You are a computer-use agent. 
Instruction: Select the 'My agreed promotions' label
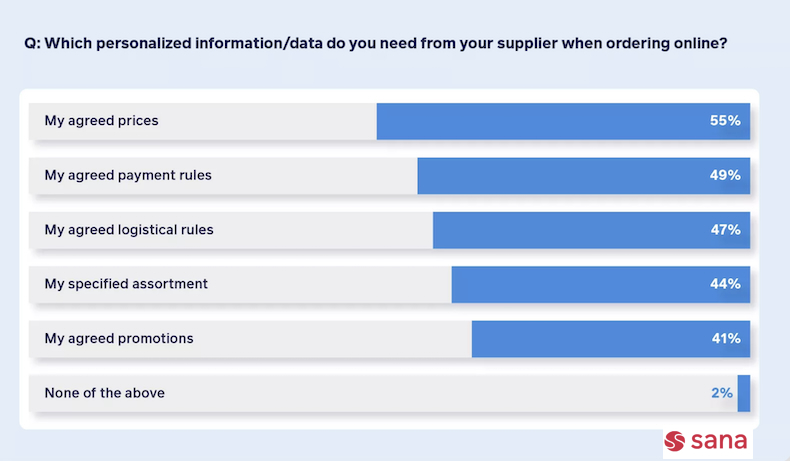point(119,339)
